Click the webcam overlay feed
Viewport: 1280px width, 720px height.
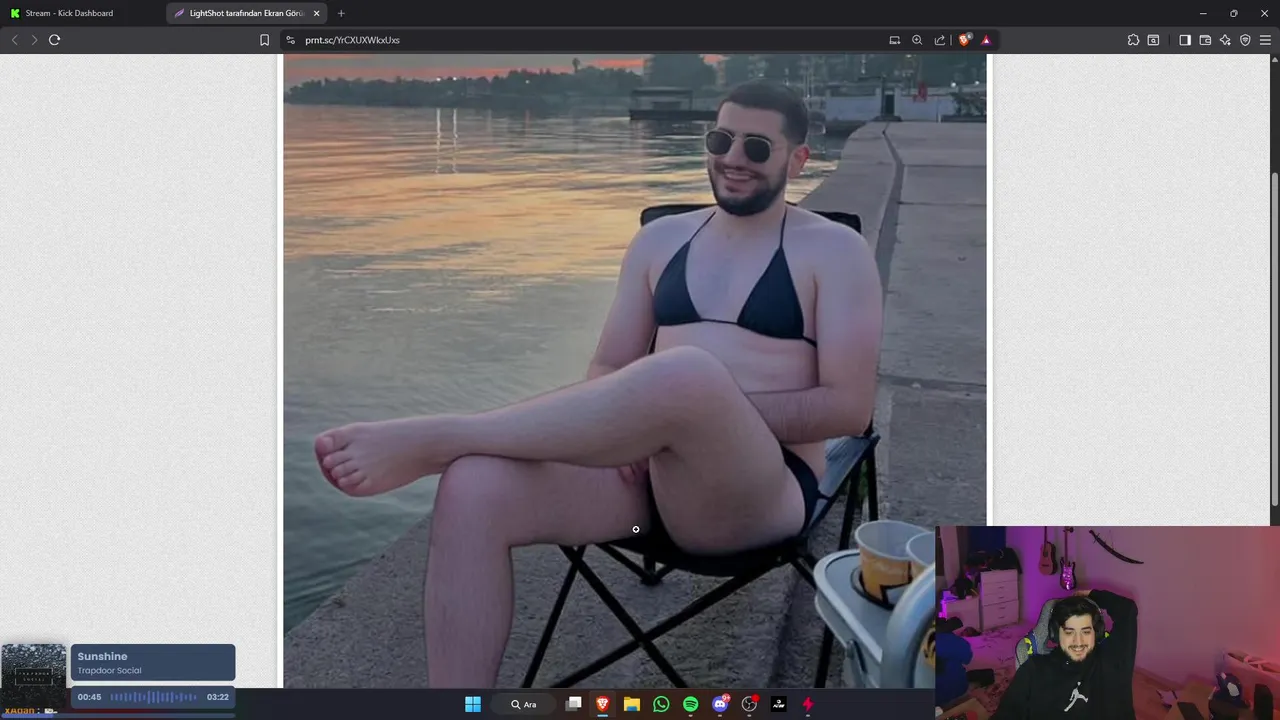pos(1107,623)
